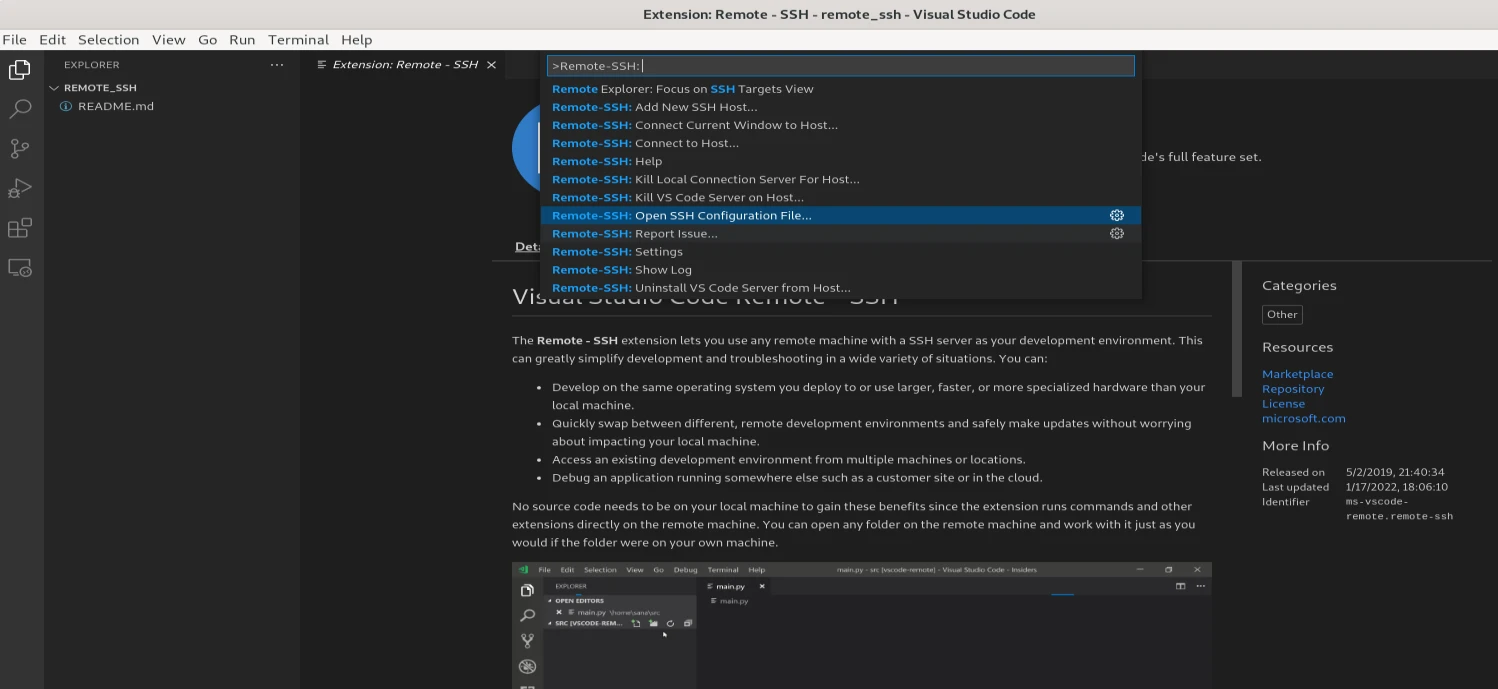
Task: Open the Remote Explorer view
Action: pyautogui.click(x=18, y=268)
